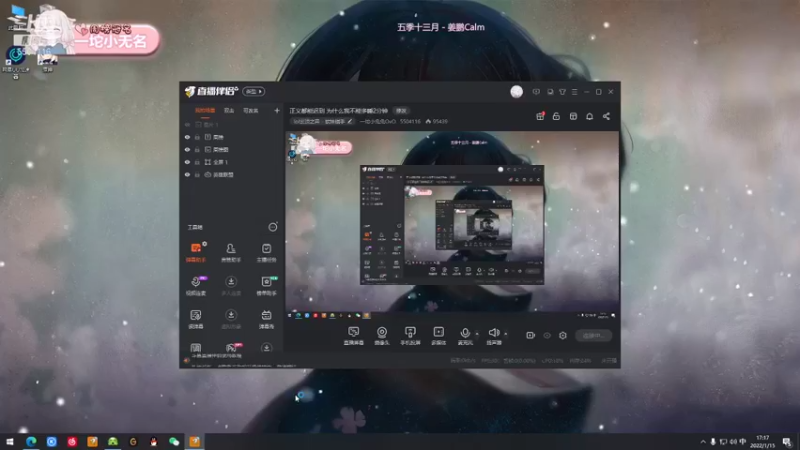Toggle lock on the second source layer
The height and width of the screenshot is (450, 800).
(x=197, y=137)
